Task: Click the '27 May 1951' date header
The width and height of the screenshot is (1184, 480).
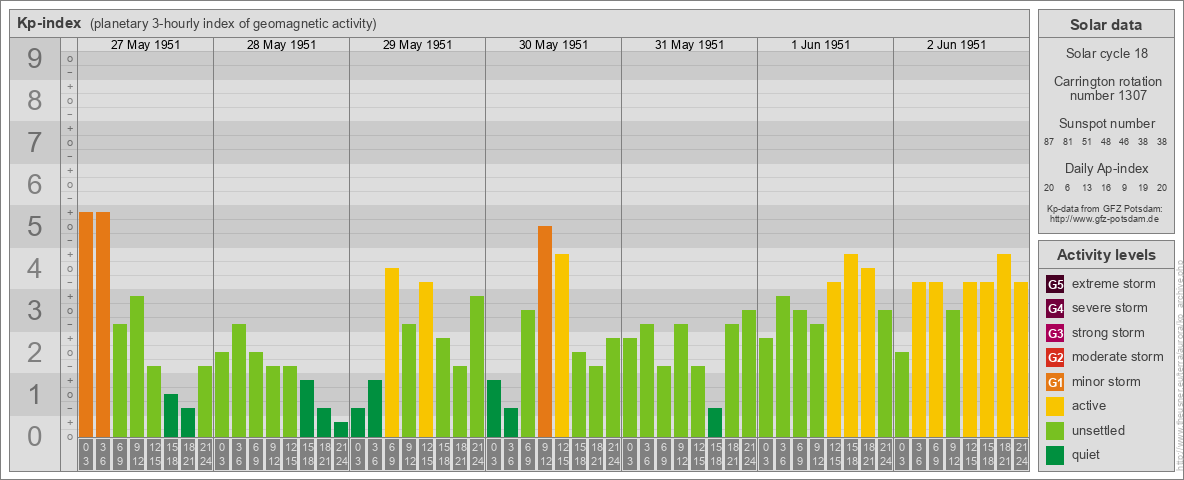Action: coord(146,45)
